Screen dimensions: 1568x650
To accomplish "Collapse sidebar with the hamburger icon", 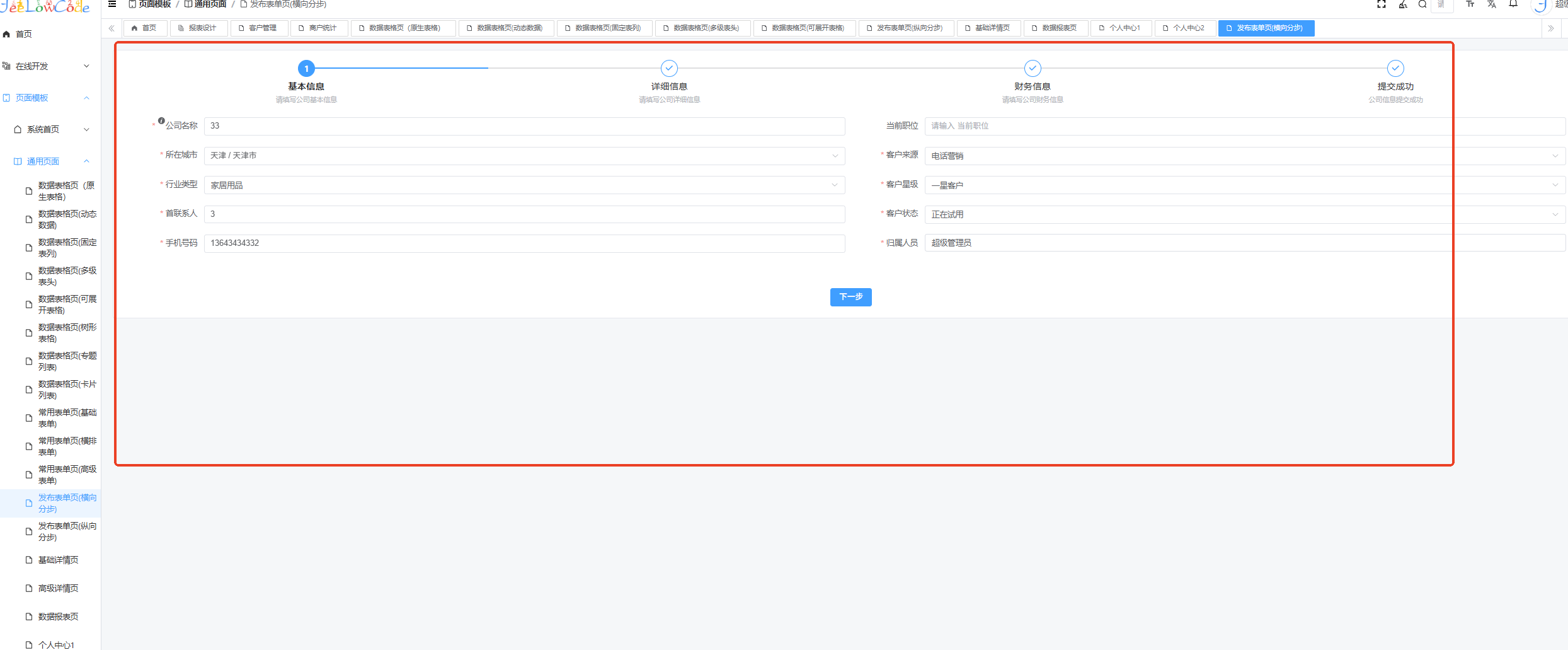I will point(112,4).
